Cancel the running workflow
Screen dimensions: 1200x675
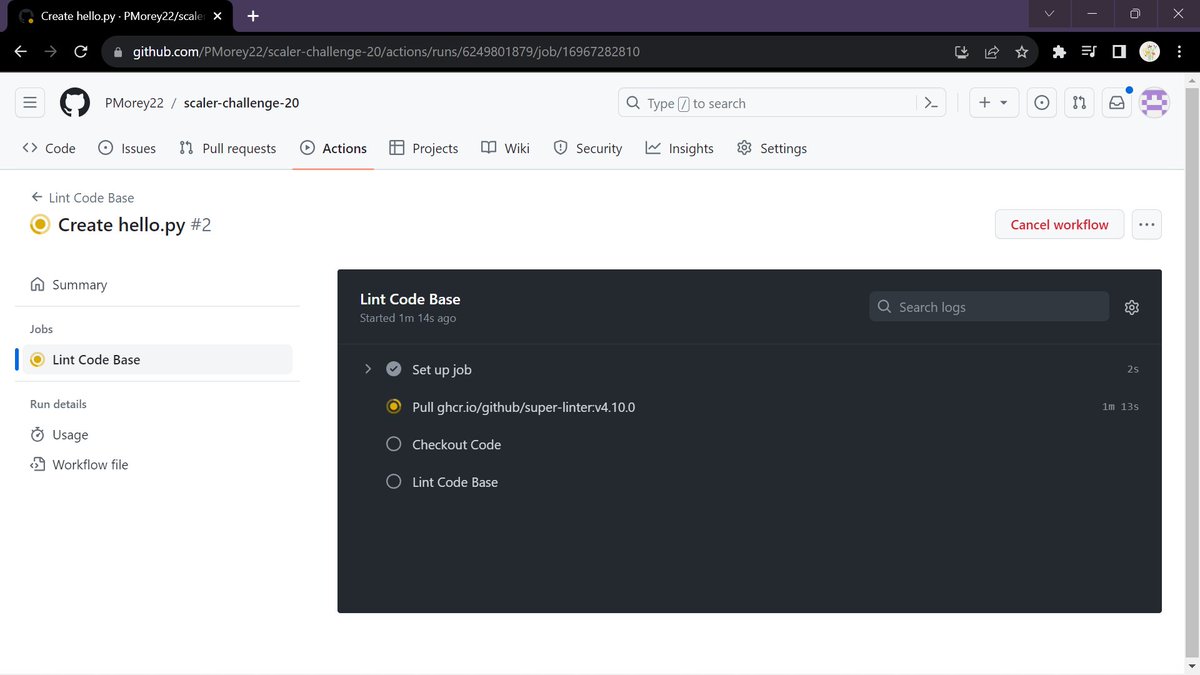[x=1059, y=224]
